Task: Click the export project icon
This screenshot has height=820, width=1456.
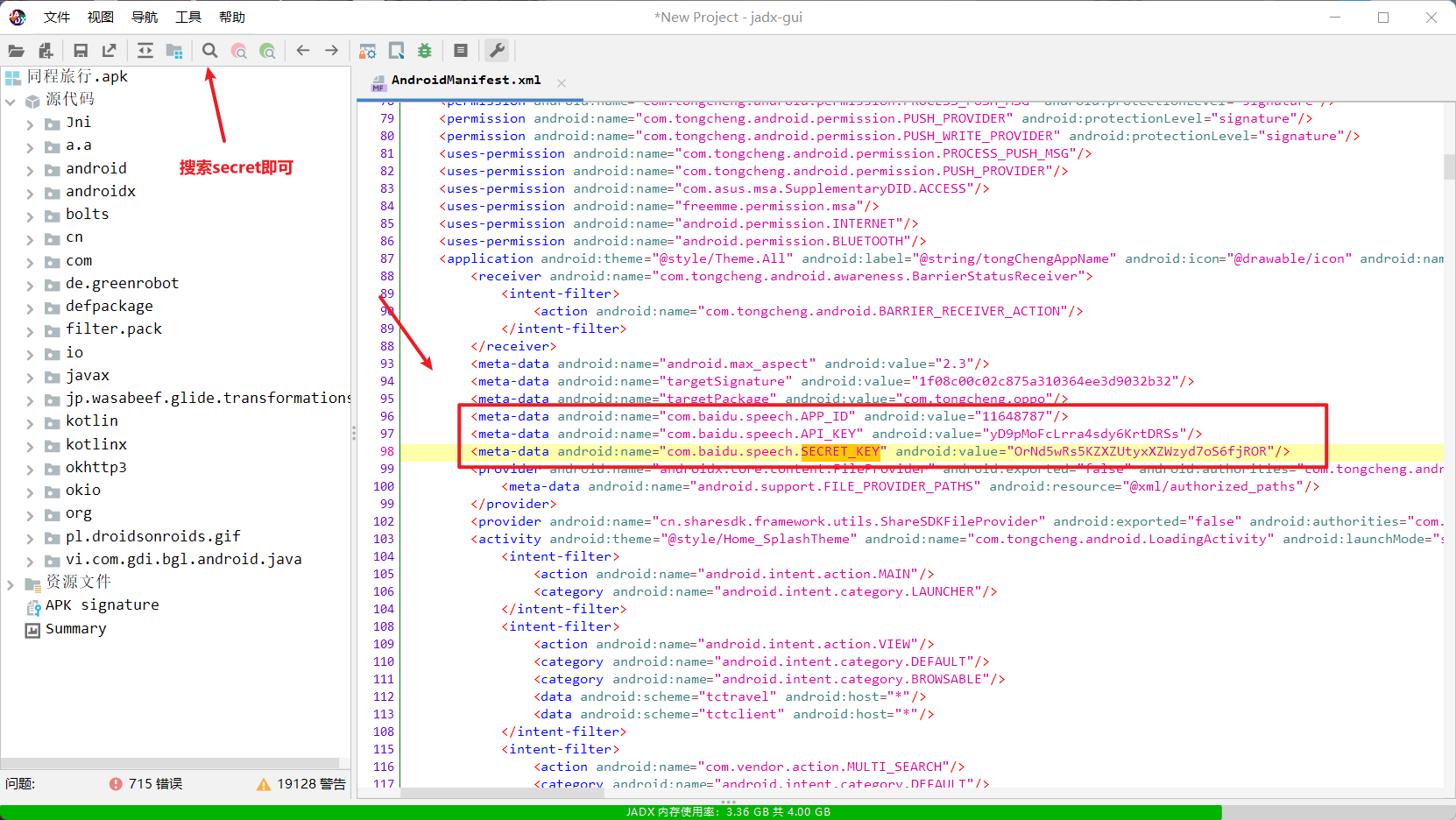Action: click(110, 51)
